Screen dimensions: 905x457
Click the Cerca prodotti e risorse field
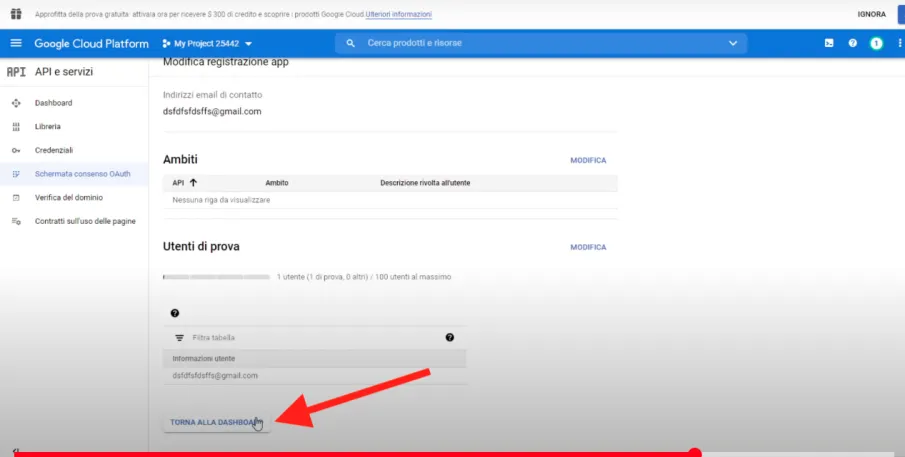[541, 43]
